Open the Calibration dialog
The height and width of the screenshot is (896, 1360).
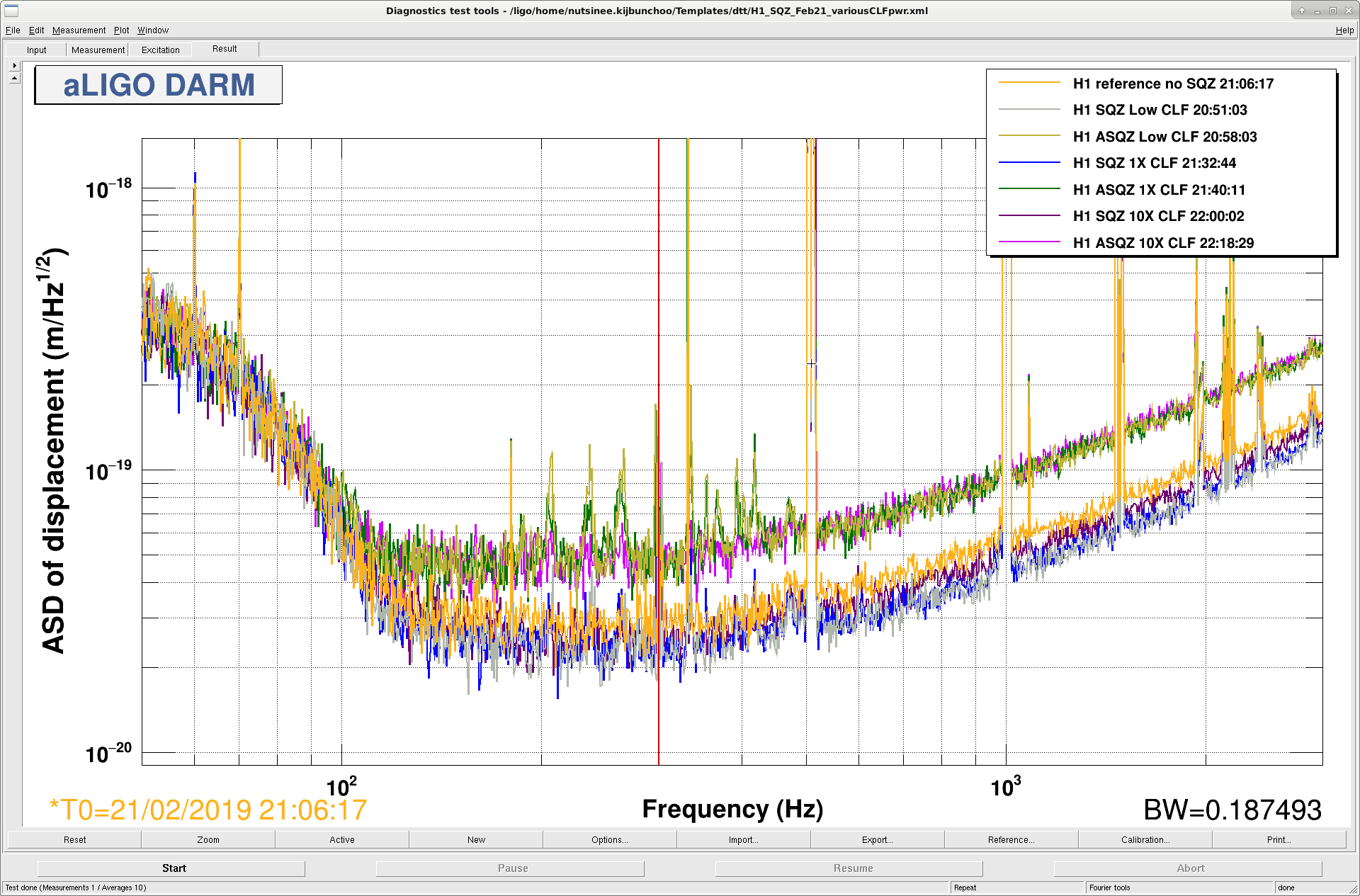pyautogui.click(x=1145, y=839)
